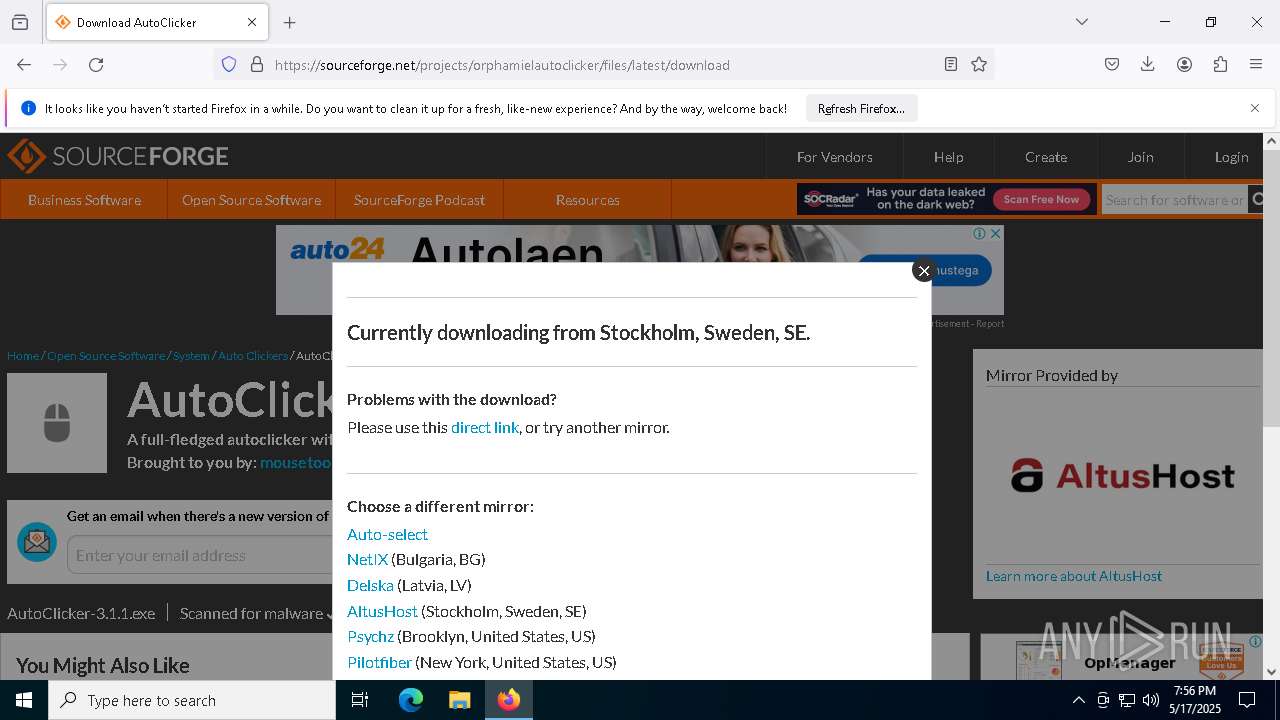The height and width of the screenshot is (720, 1280).
Task: Open File Explorer from taskbar
Action: (459, 700)
